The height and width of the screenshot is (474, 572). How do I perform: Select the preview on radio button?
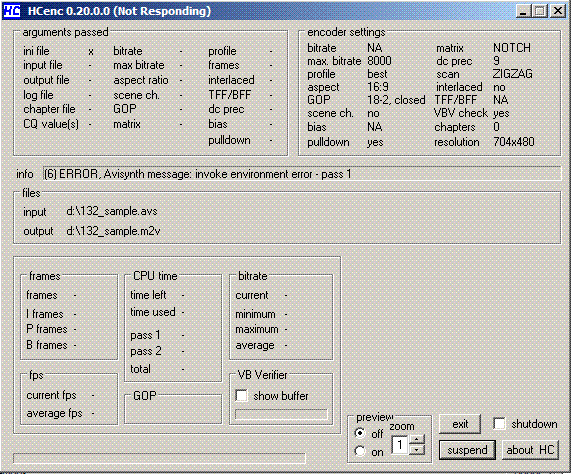[360, 451]
